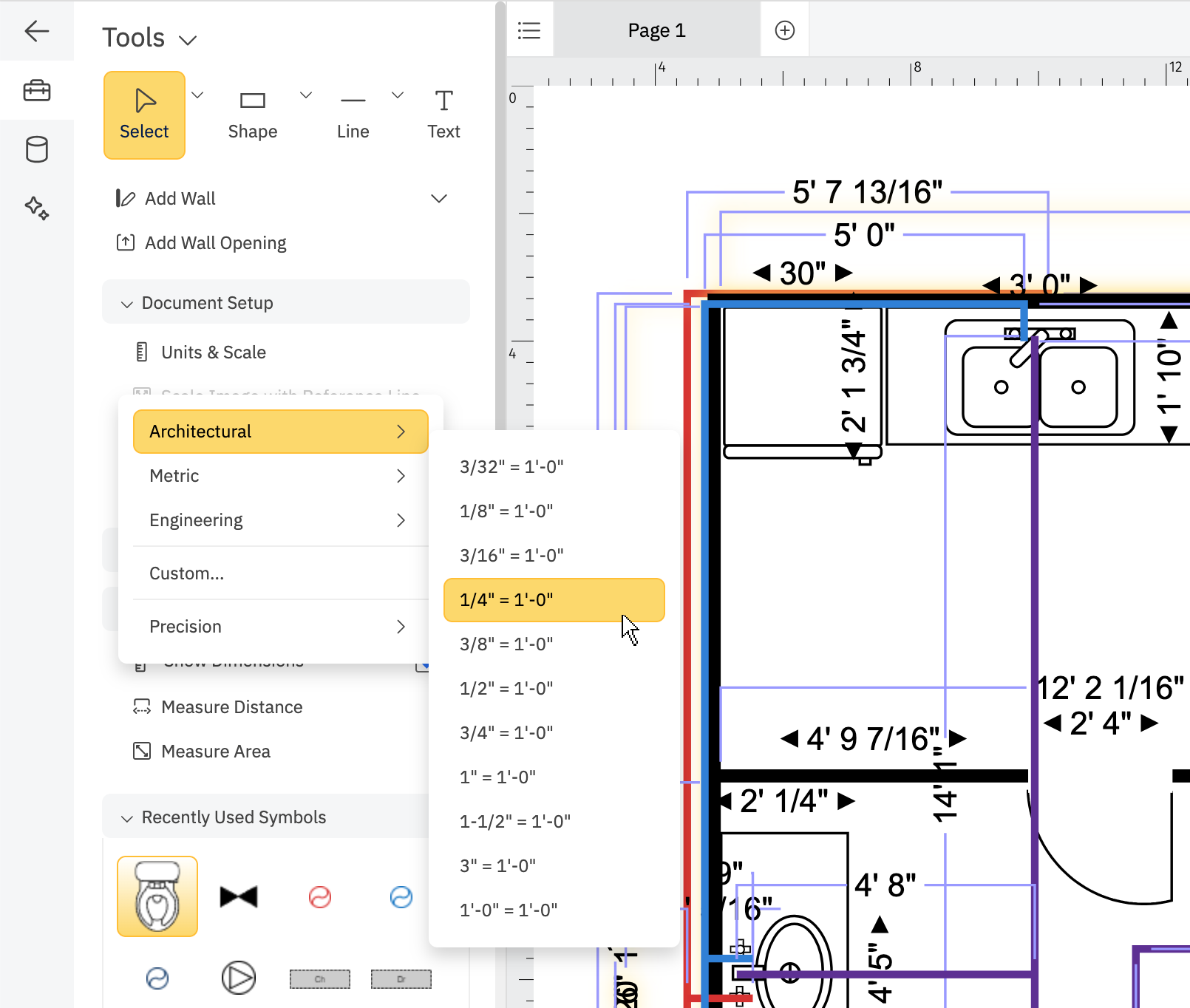Add a new page with the plus button
This screenshot has height=1008, width=1190.
coord(784,30)
